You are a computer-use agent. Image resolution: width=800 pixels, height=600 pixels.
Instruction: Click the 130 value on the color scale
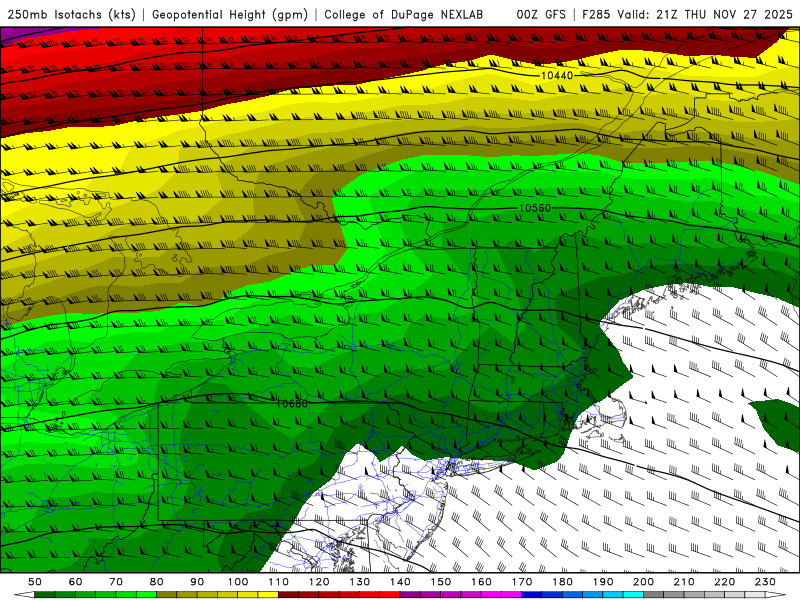coord(360,582)
